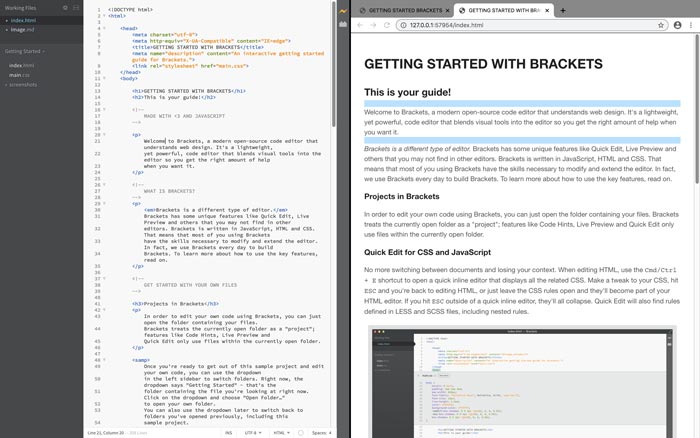Image resolution: width=700 pixels, height=438 pixels.
Task: Collapse the comment fold on line 16
Action: coord(104,109)
